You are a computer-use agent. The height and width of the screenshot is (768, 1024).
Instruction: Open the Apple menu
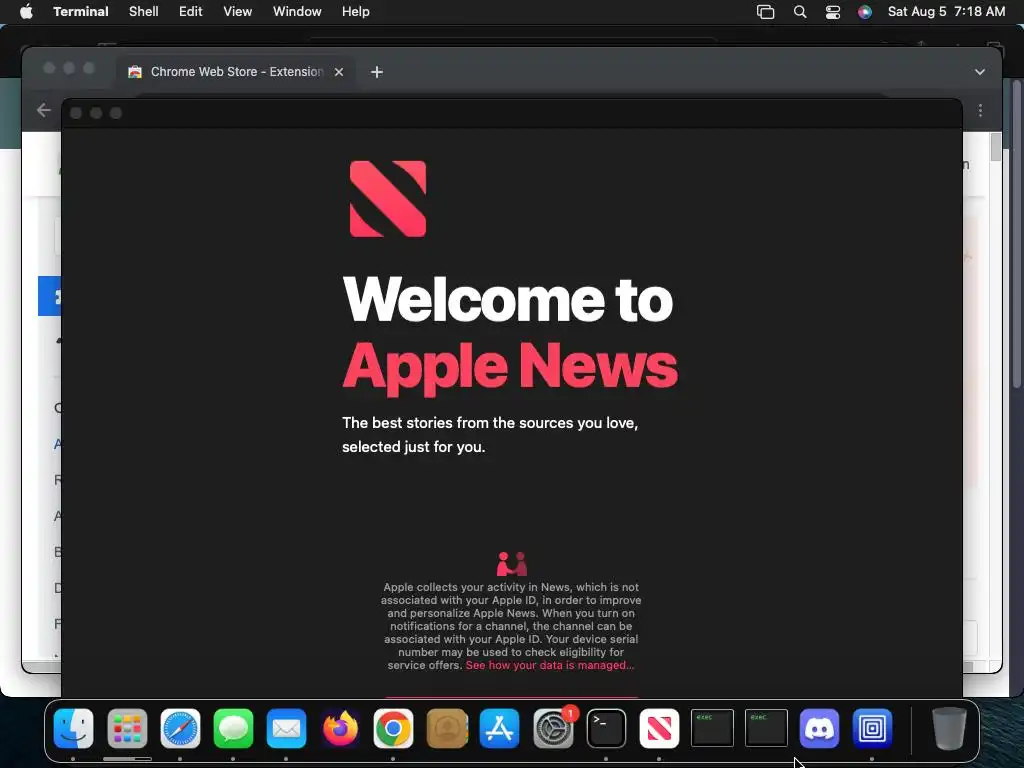click(x=26, y=12)
